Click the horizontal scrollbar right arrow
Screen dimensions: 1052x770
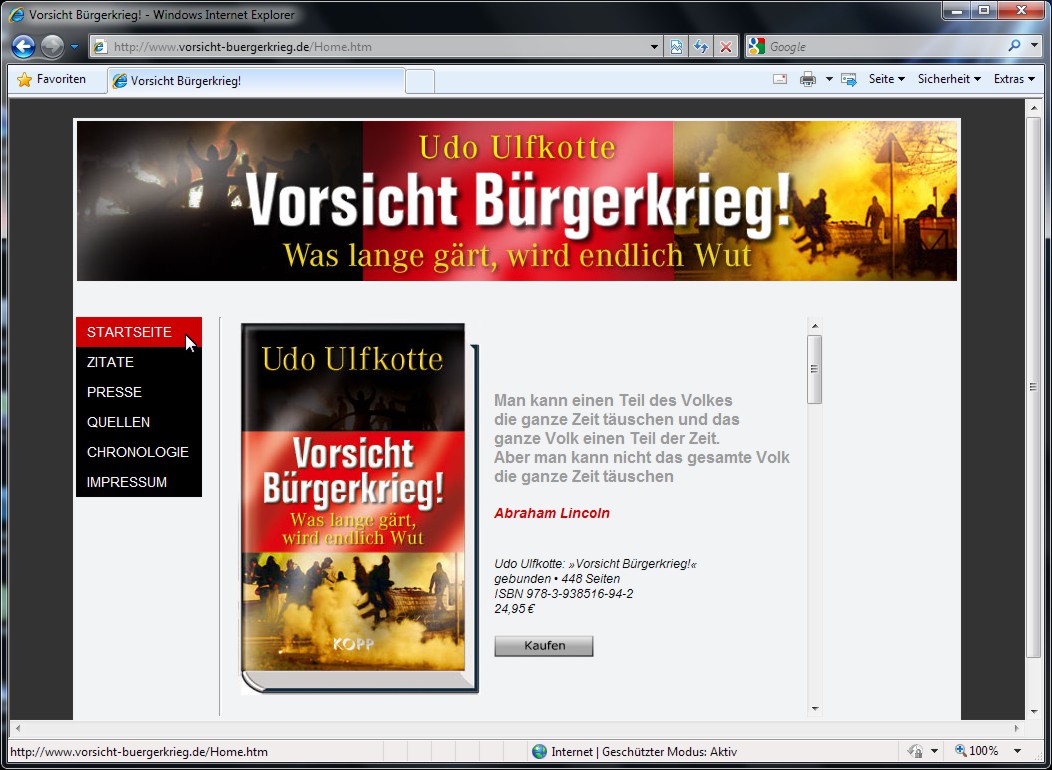click(x=1017, y=728)
